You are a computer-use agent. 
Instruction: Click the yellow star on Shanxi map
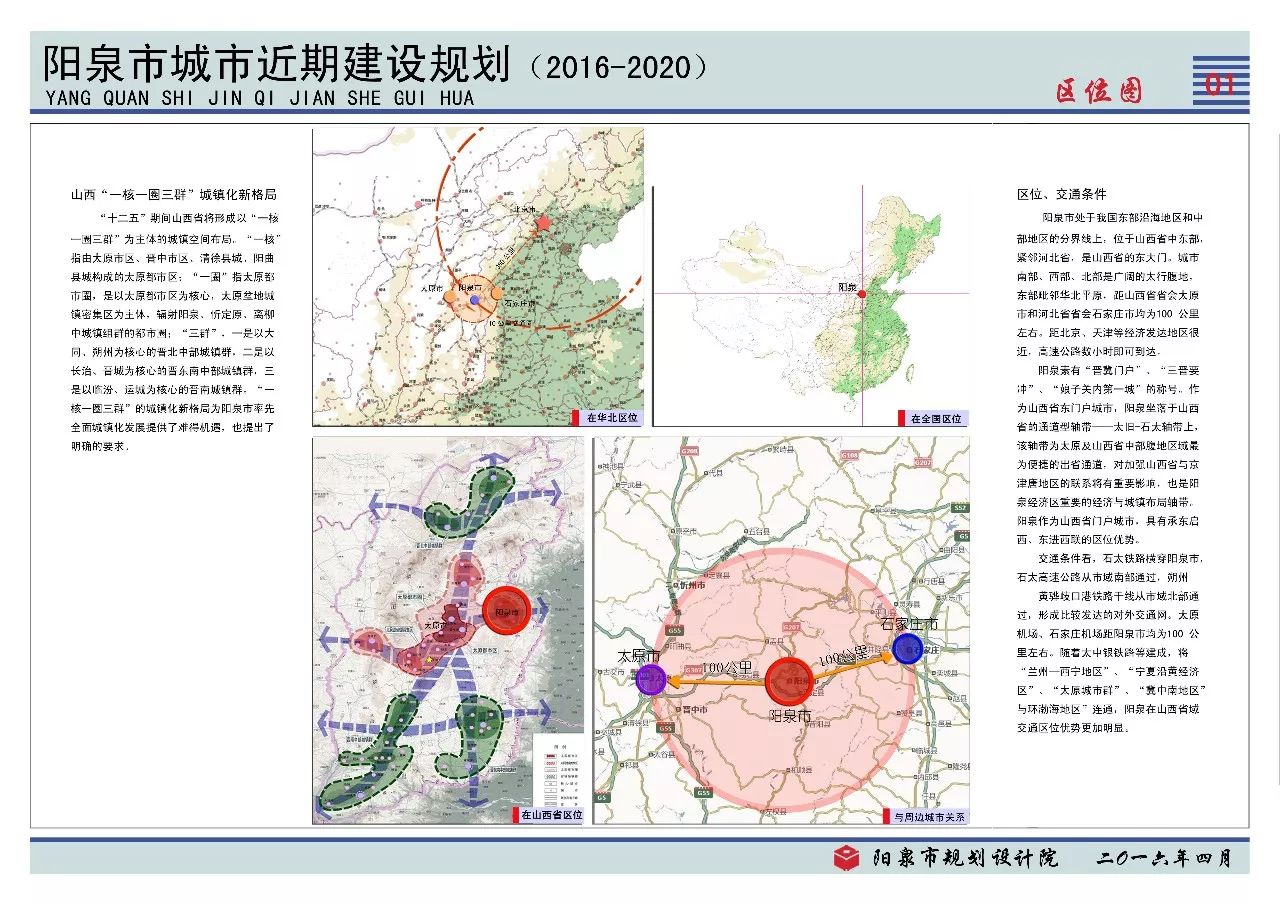coord(429,660)
